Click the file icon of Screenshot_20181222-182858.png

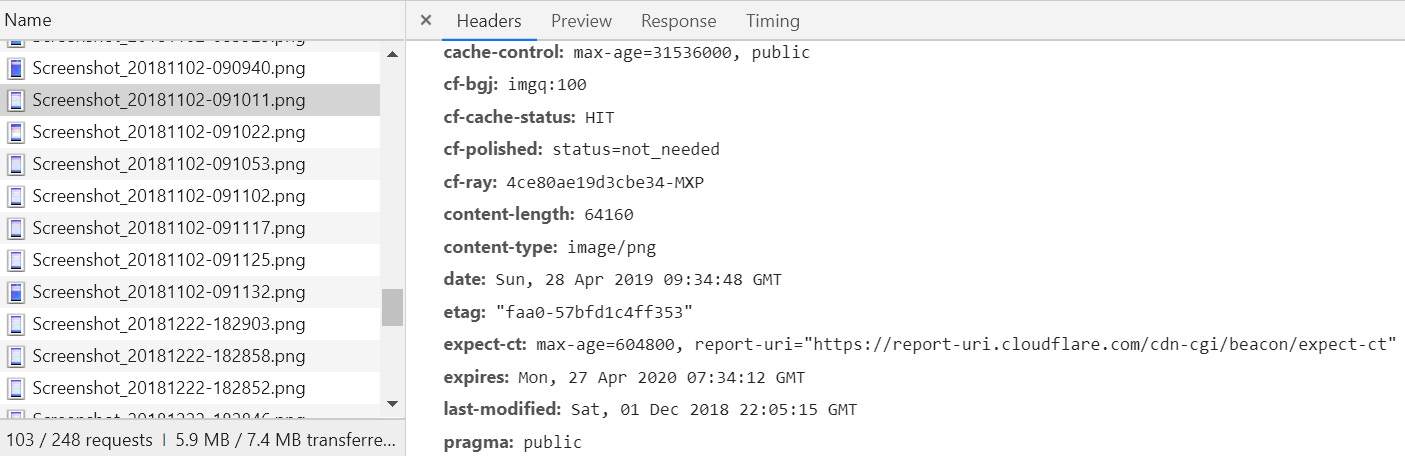coord(16,357)
